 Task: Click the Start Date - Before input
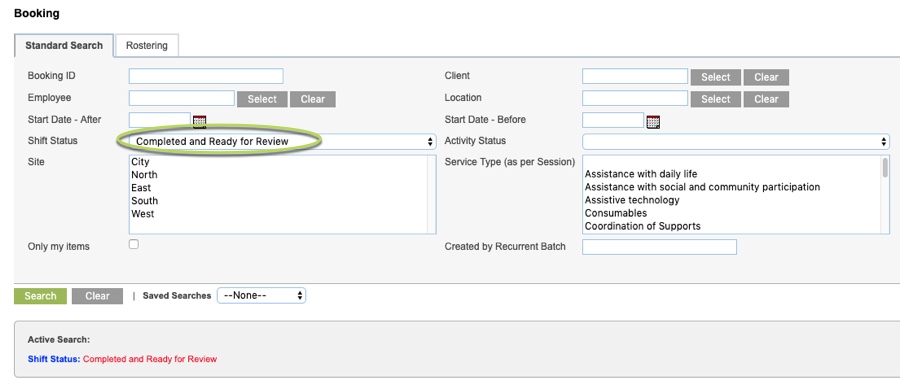613,120
